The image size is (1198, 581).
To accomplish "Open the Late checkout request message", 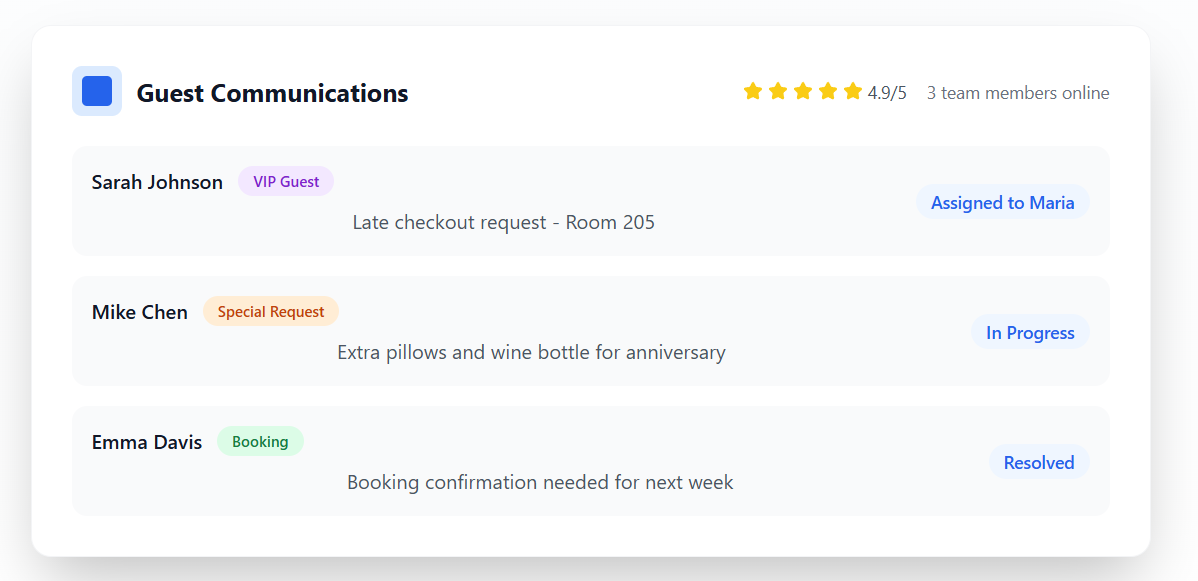I will (503, 222).
